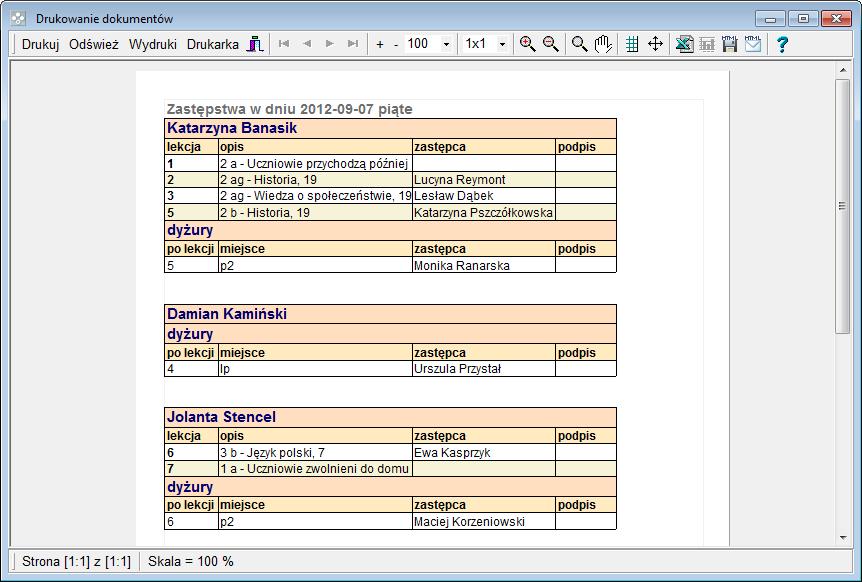Click cell '2 ag - Historia, 19'
This screenshot has width=862, height=582.
tap(315, 180)
